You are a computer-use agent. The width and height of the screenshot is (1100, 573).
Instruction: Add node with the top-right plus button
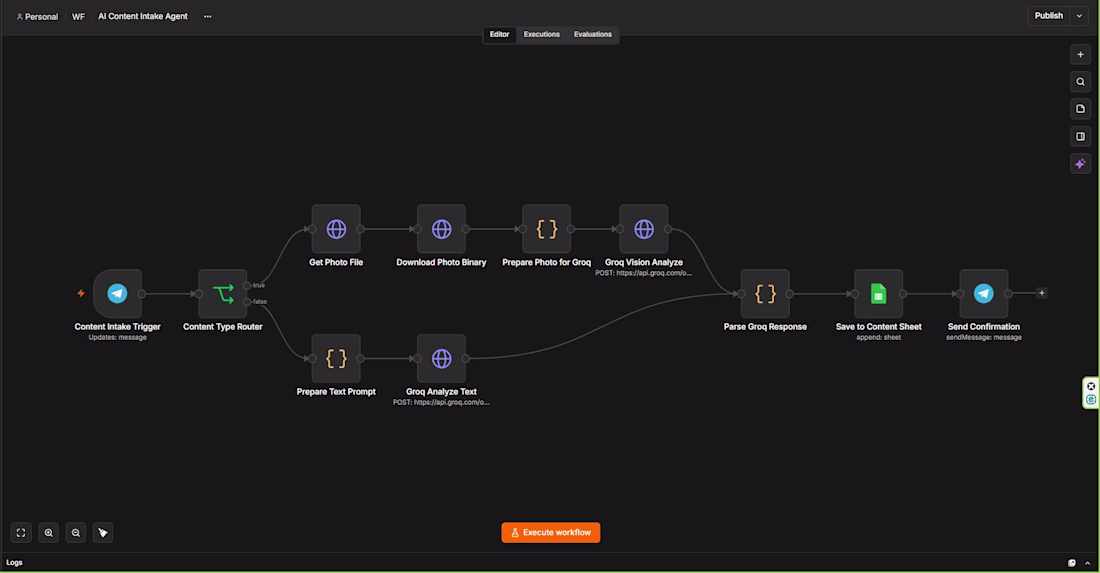1080,55
